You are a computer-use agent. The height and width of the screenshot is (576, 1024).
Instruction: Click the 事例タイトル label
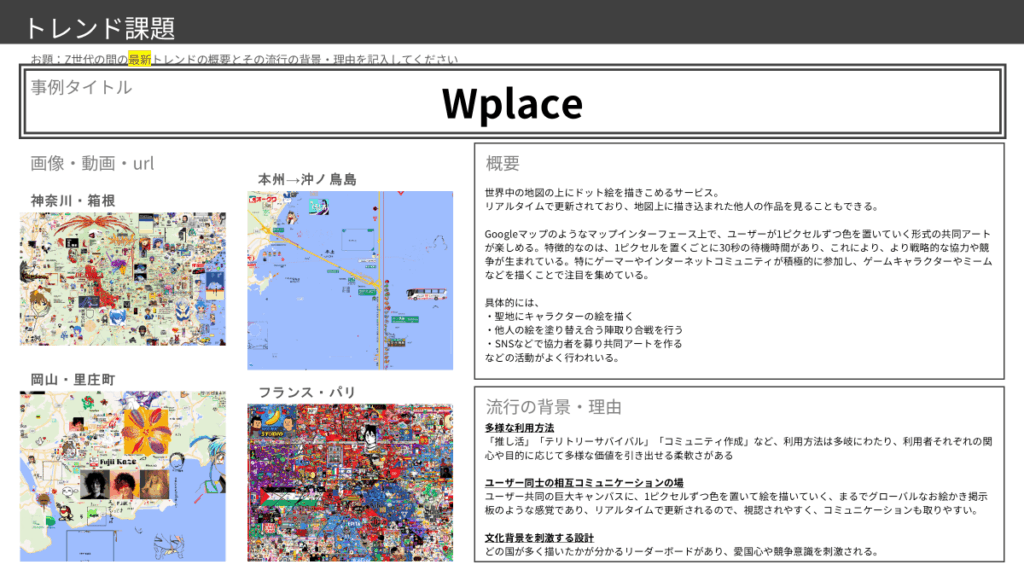pyautogui.click(x=81, y=88)
